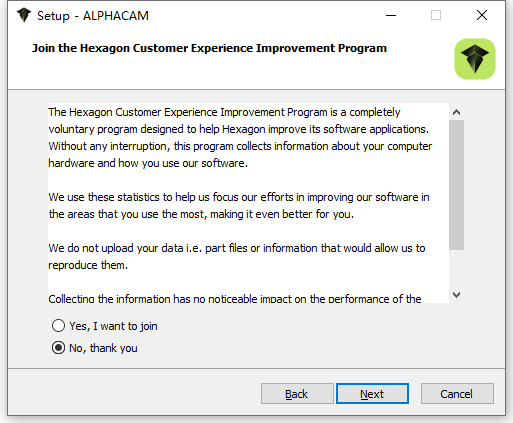The image size is (513, 423).
Task: Minimize the Setup window
Action: [x=391, y=15]
